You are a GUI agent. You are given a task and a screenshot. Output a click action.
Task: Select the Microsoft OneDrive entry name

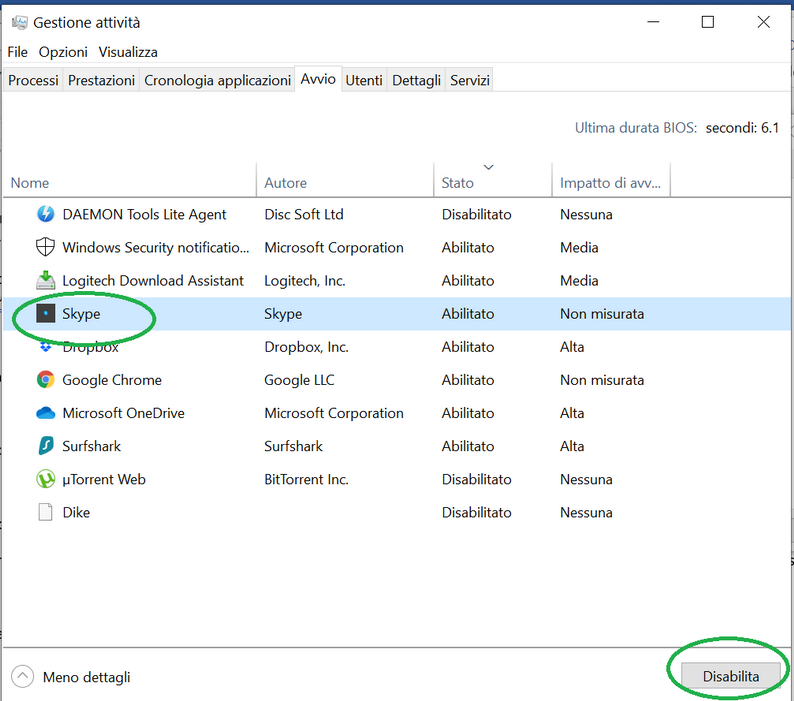click(x=124, y=413)
